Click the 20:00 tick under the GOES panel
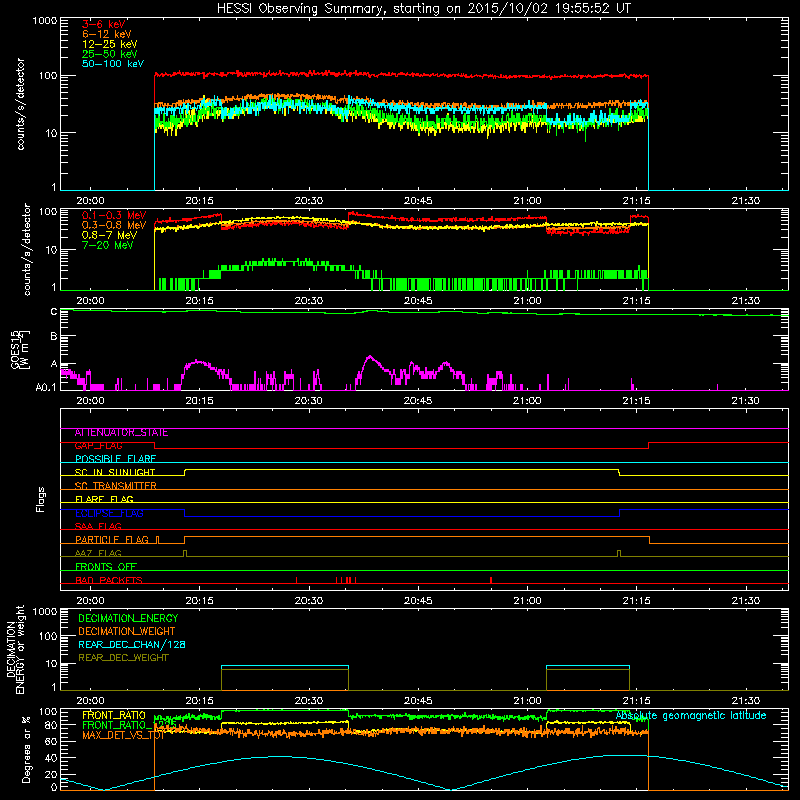Image resolution: width=800 pixels, height=800 pixels. tap(90, 401)
